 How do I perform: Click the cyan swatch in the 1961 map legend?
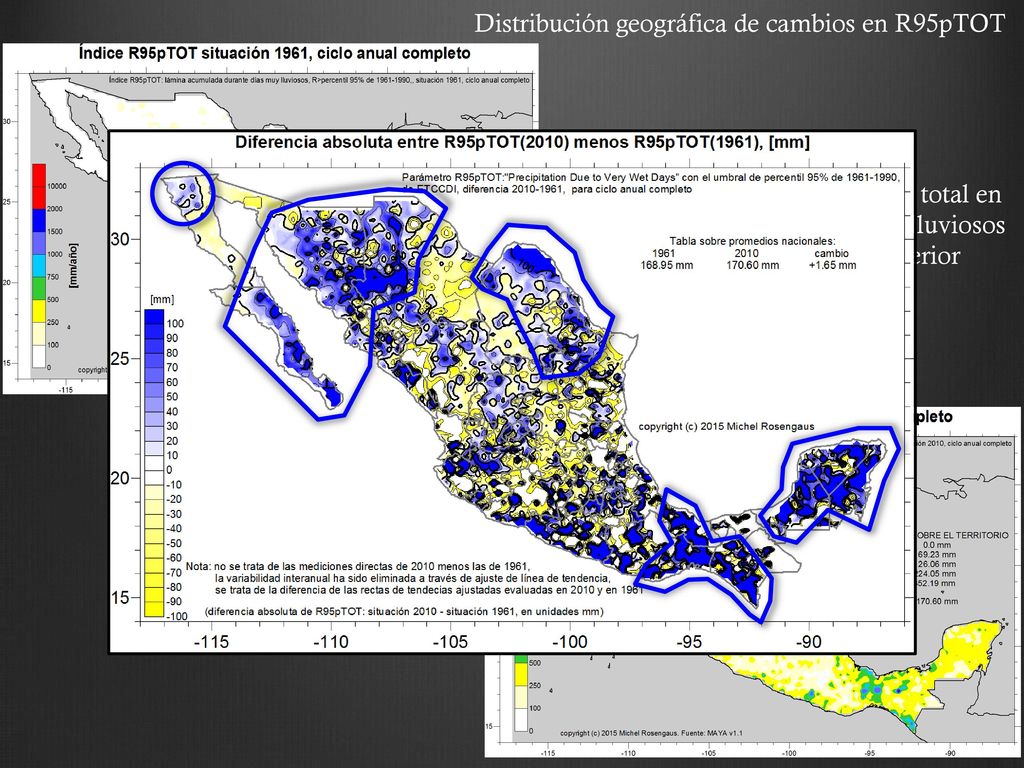[x=39, y=266]
